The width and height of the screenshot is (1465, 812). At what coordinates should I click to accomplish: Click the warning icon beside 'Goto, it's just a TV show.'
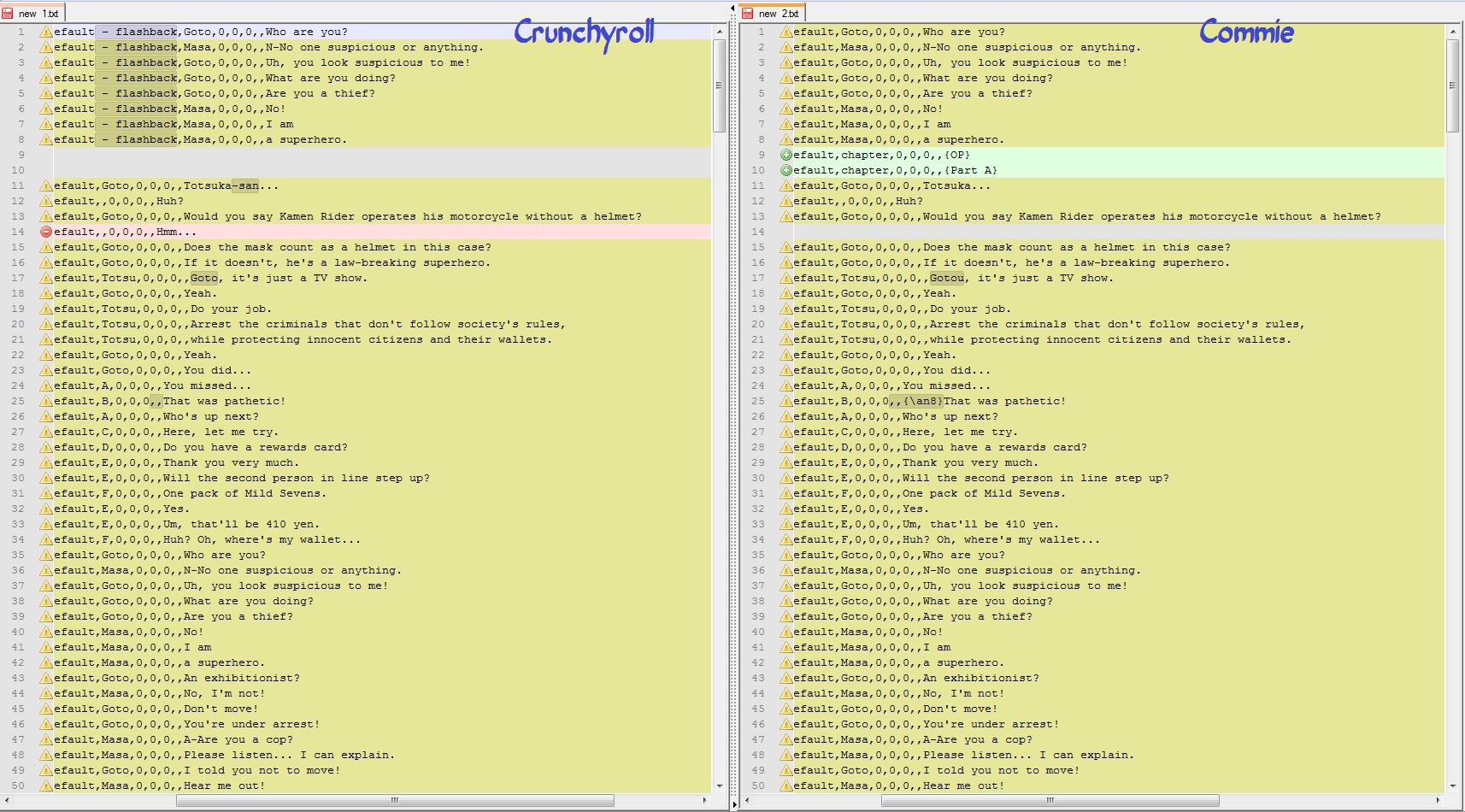(x=46, y=278)
